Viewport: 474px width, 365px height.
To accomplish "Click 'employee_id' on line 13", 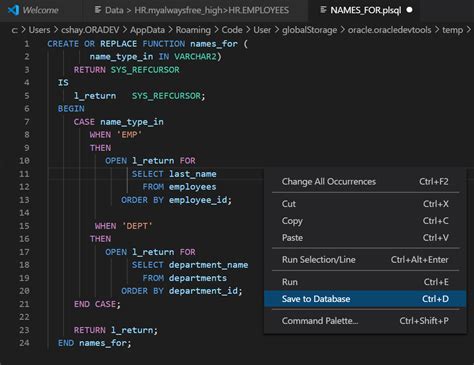I will coord(198,200).
